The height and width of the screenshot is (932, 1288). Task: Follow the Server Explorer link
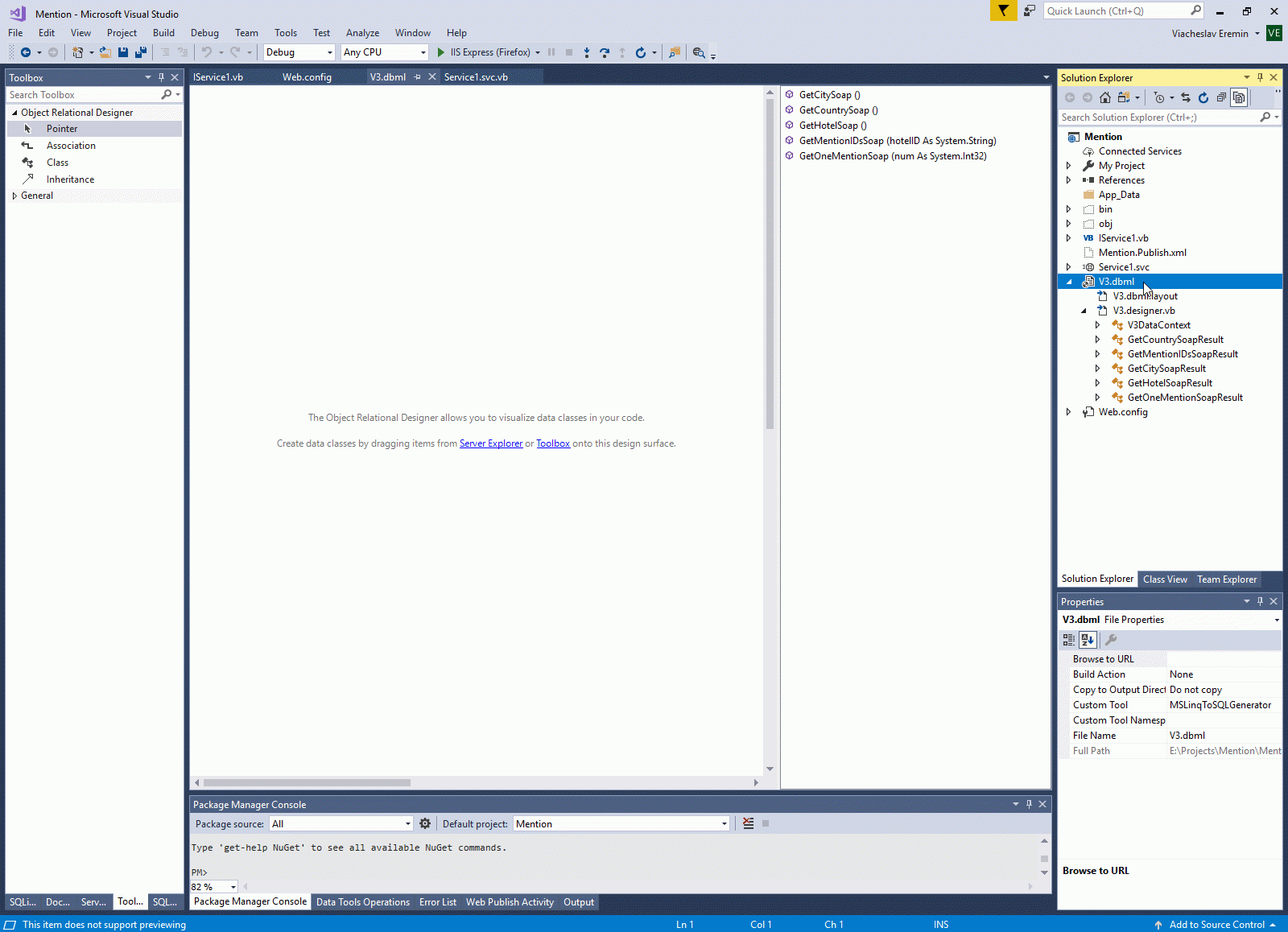click(491, 443)
